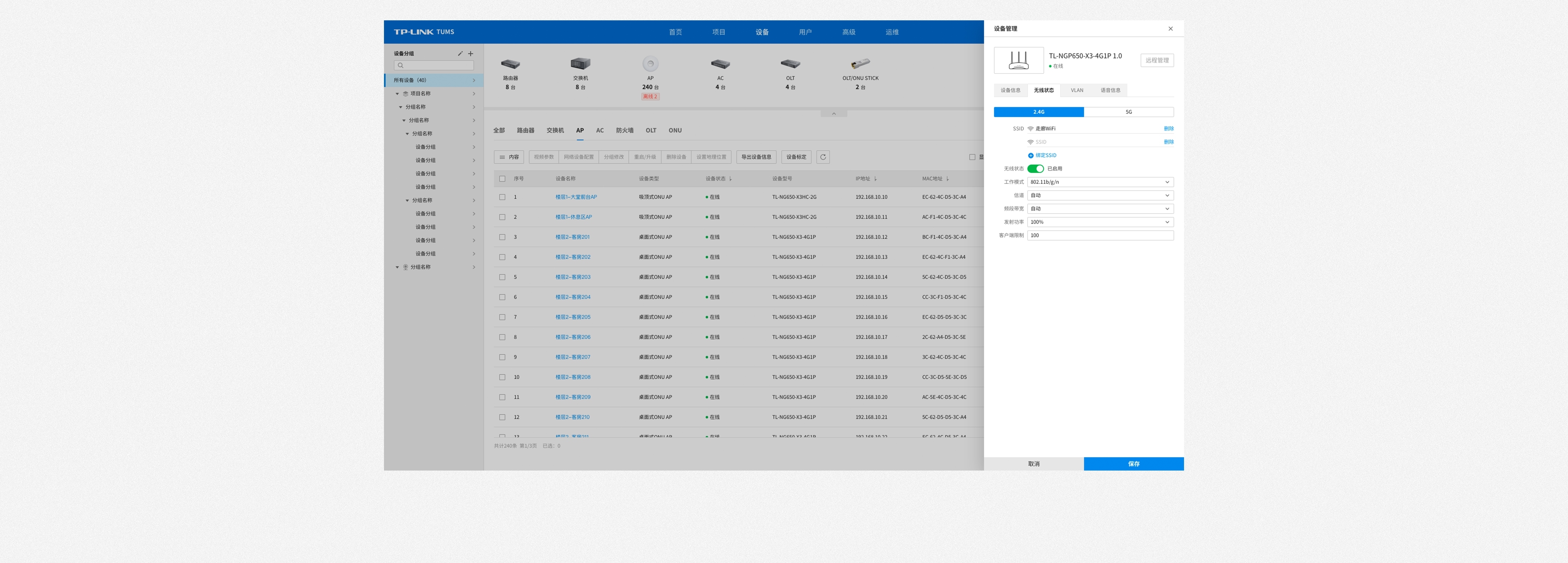Click the 楼层1-大堂前台AP device link
This screenshot has width=1568, height=563.
(x=576, y=197)
